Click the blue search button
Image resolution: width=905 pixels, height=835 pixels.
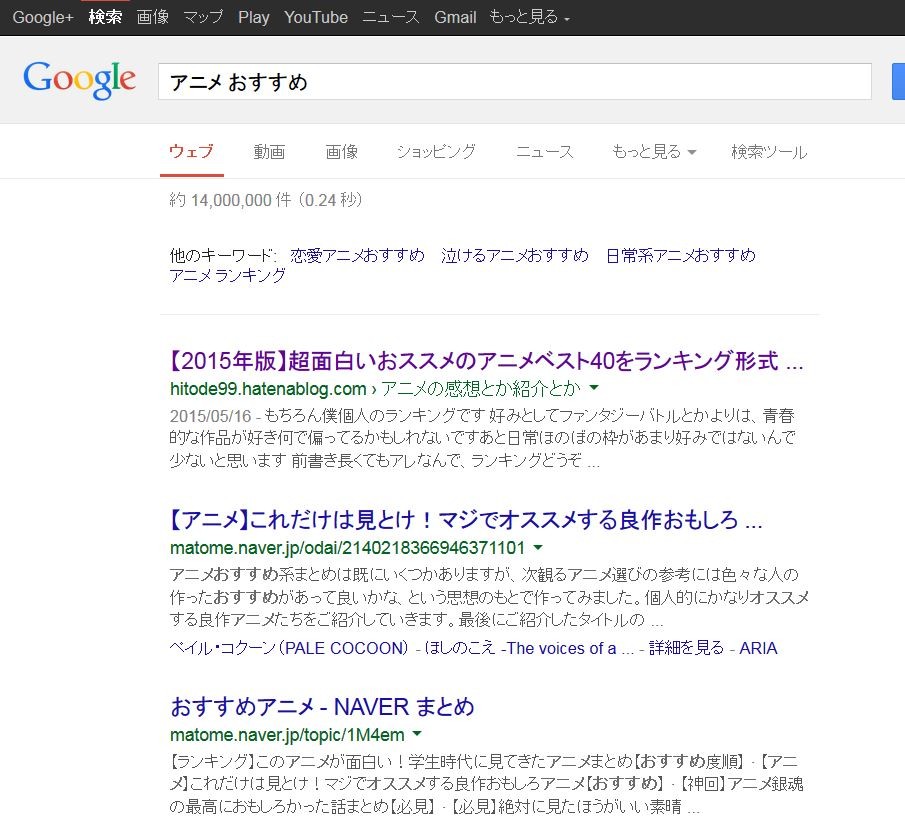(x=899, y=81)
